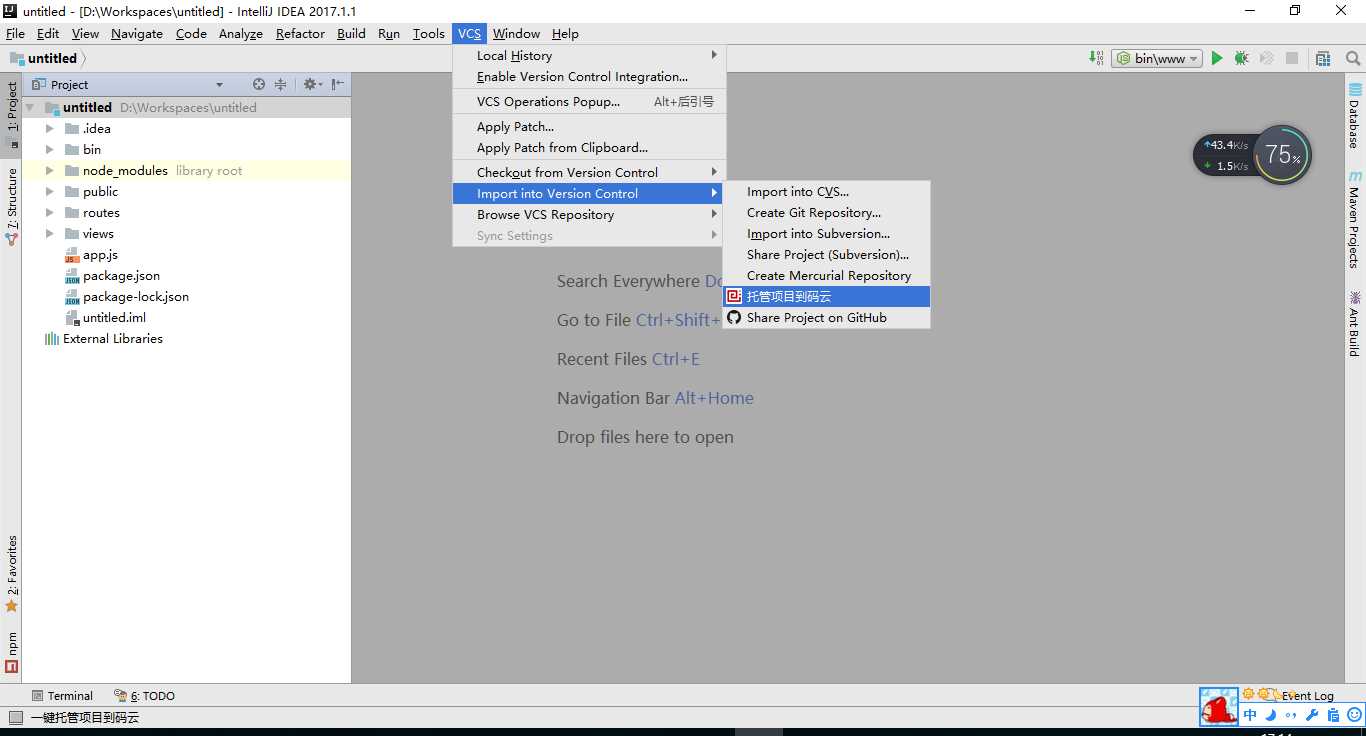Viewport: 1366px width, 736px height.
Task: Click the 75% memory usage widget
Action: tap(1282, 154)
